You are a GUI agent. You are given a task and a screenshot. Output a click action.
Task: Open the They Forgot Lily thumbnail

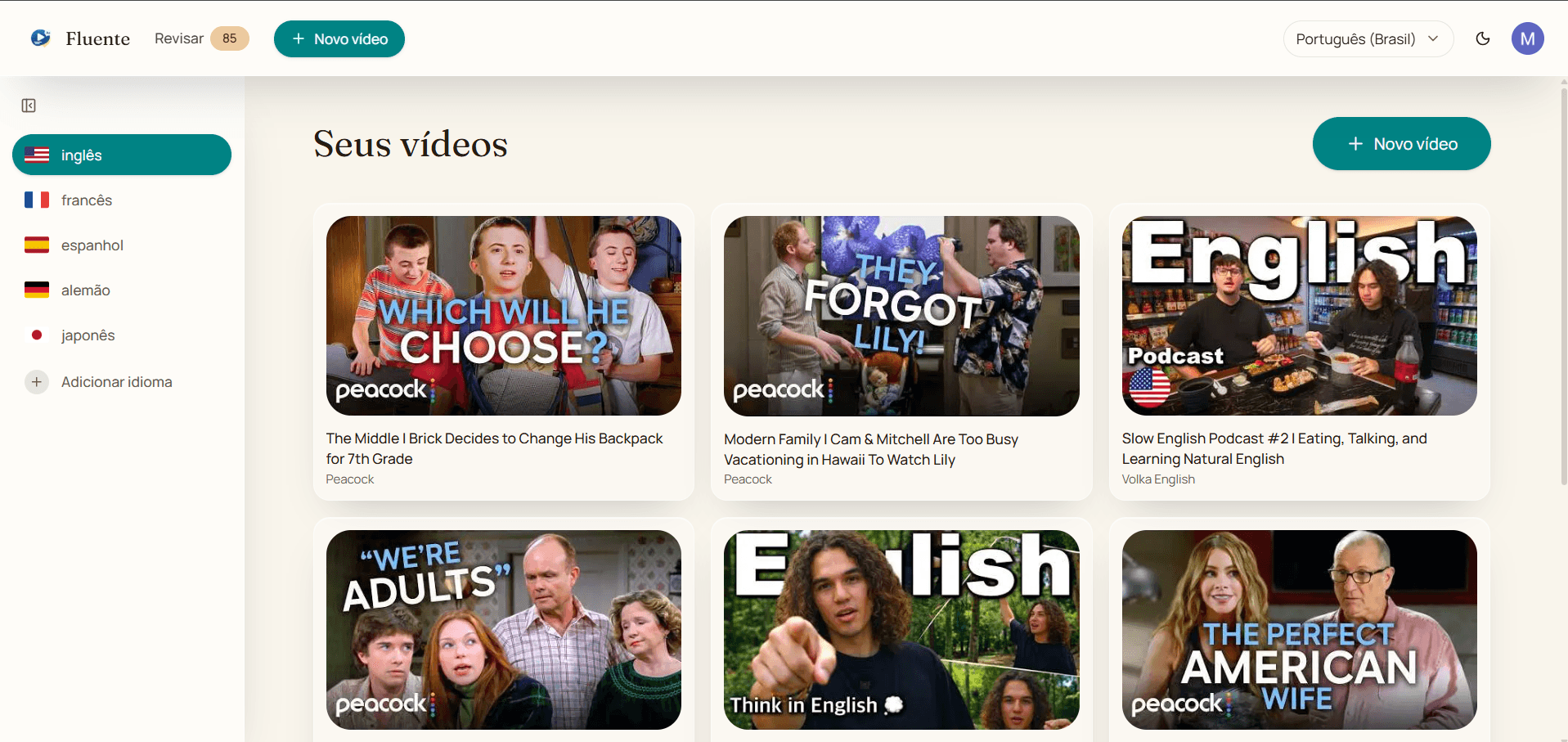point(901,316)
